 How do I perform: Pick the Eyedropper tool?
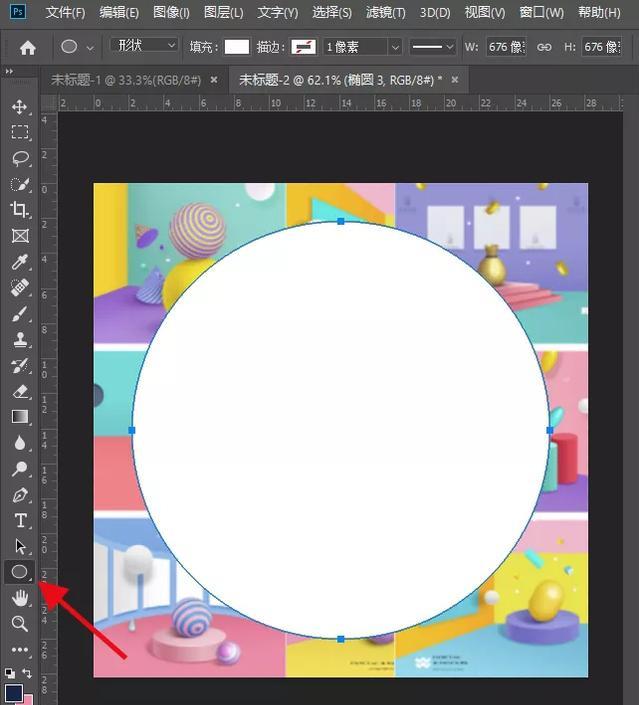(20, 262)
